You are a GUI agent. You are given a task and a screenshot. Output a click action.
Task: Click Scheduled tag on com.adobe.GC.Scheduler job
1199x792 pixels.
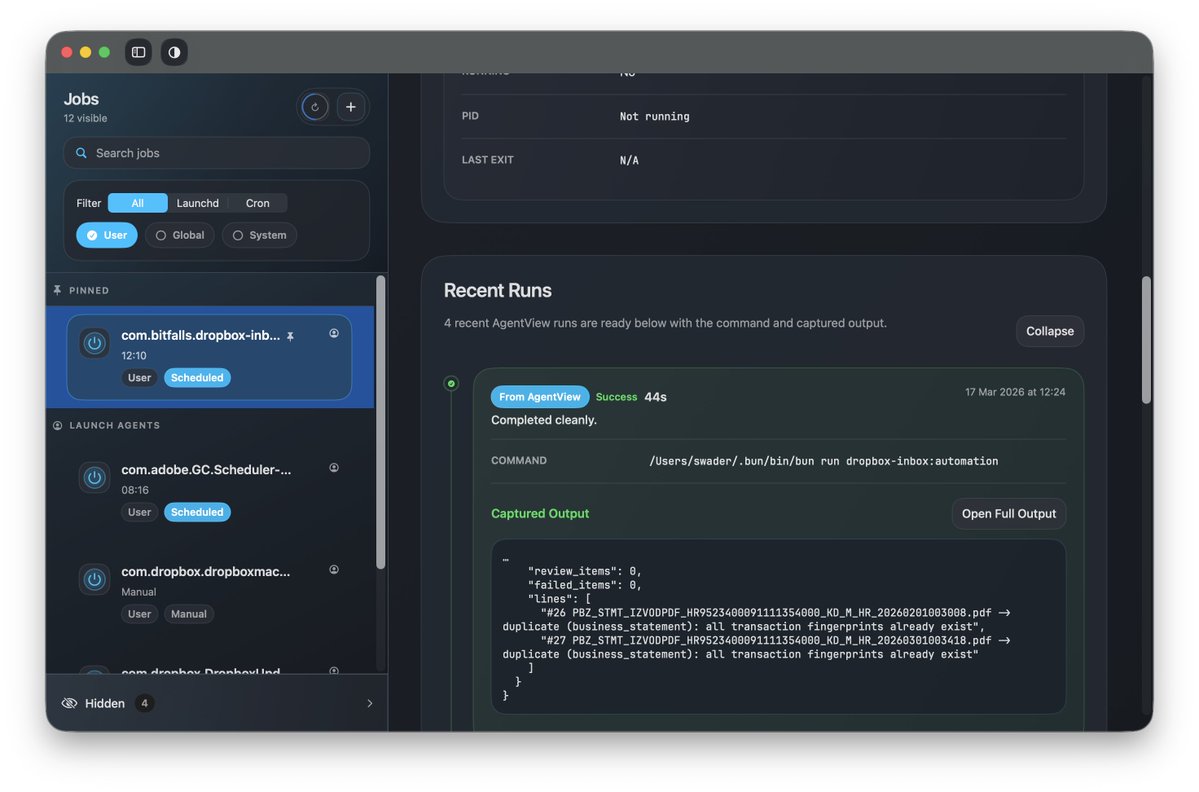(x=197, y=512)
